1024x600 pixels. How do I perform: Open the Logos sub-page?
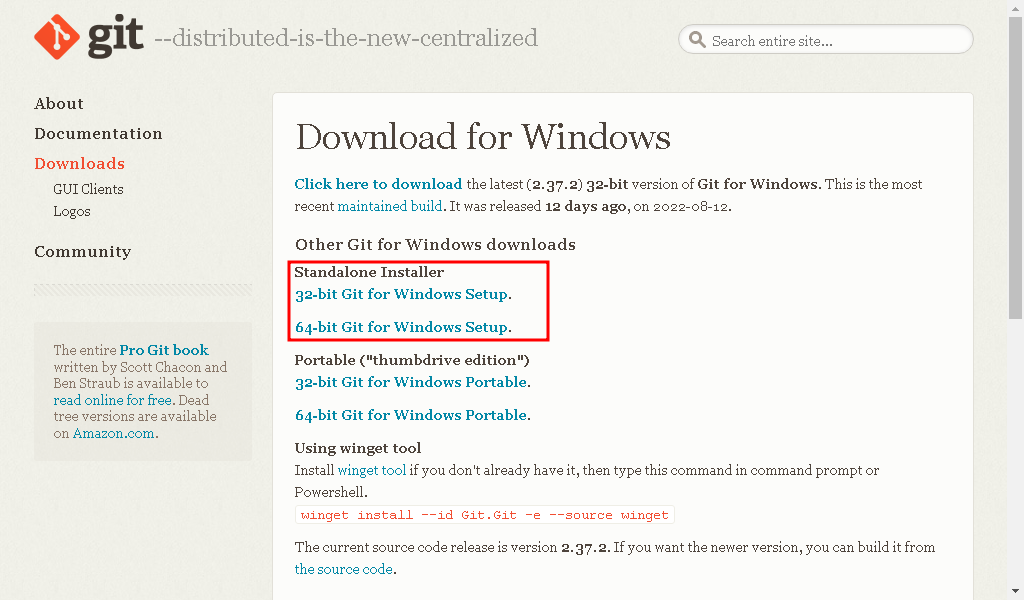[72, 212]
